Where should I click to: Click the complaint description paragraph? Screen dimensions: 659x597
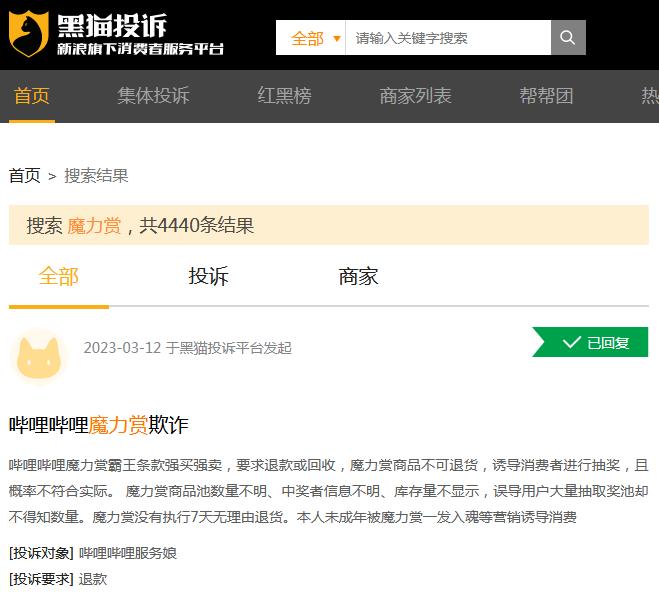[x=329, y=491]
